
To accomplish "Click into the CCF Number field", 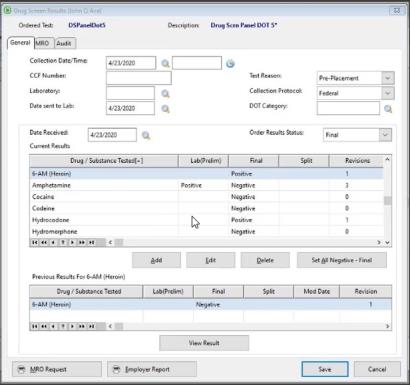I will pos(139,78).
